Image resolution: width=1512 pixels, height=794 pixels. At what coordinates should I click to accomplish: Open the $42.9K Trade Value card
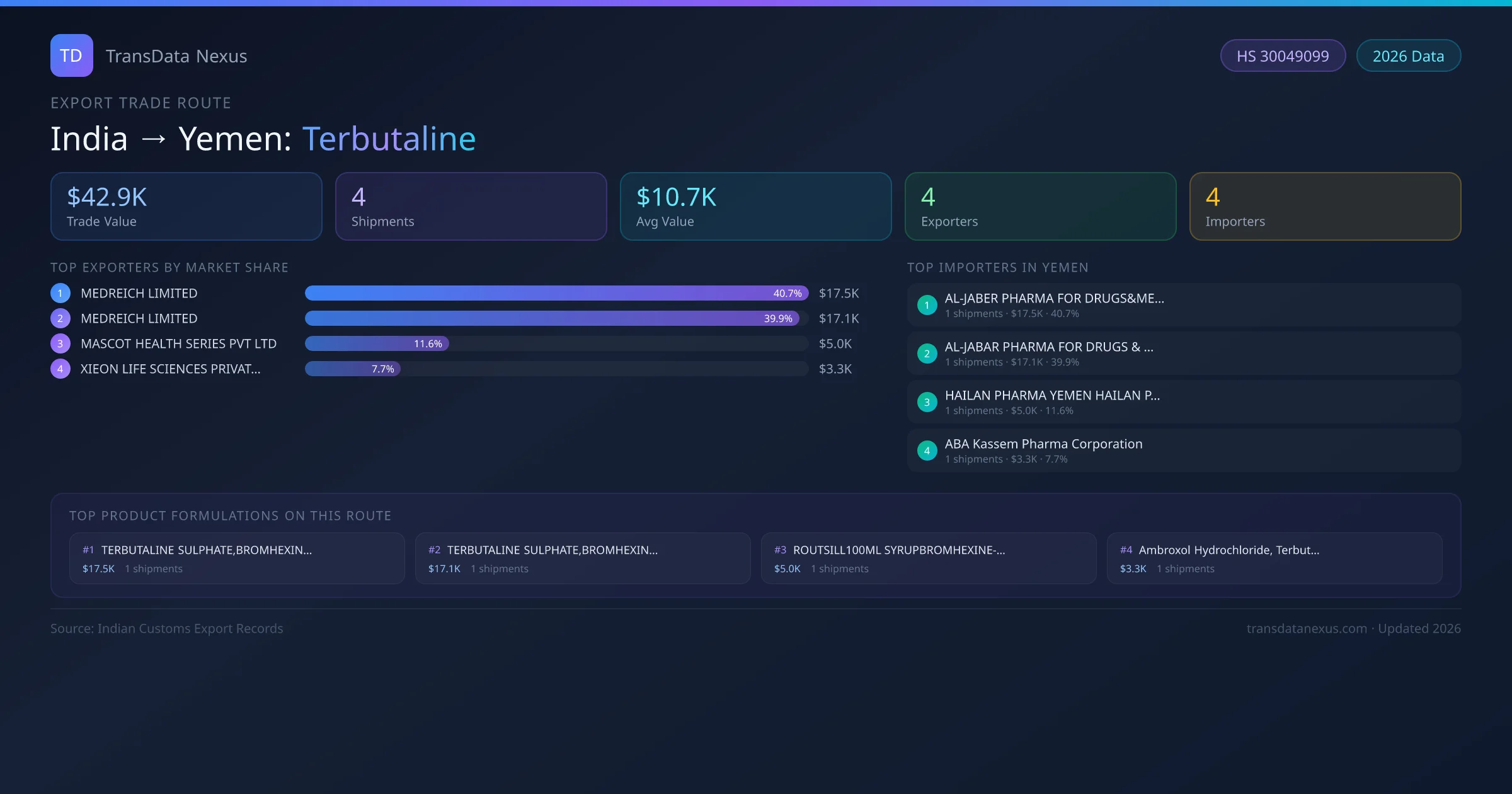tap(186, 207)
